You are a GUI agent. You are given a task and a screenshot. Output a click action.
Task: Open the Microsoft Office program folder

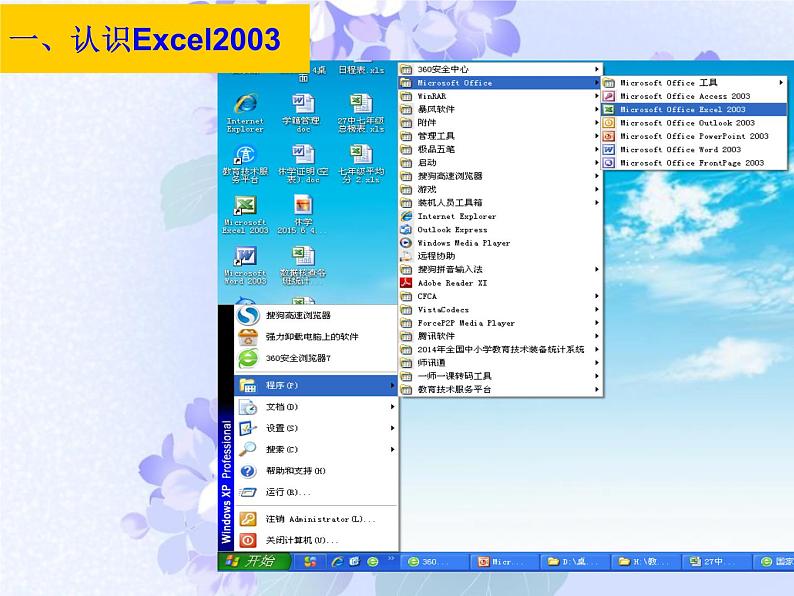[500, 83]
